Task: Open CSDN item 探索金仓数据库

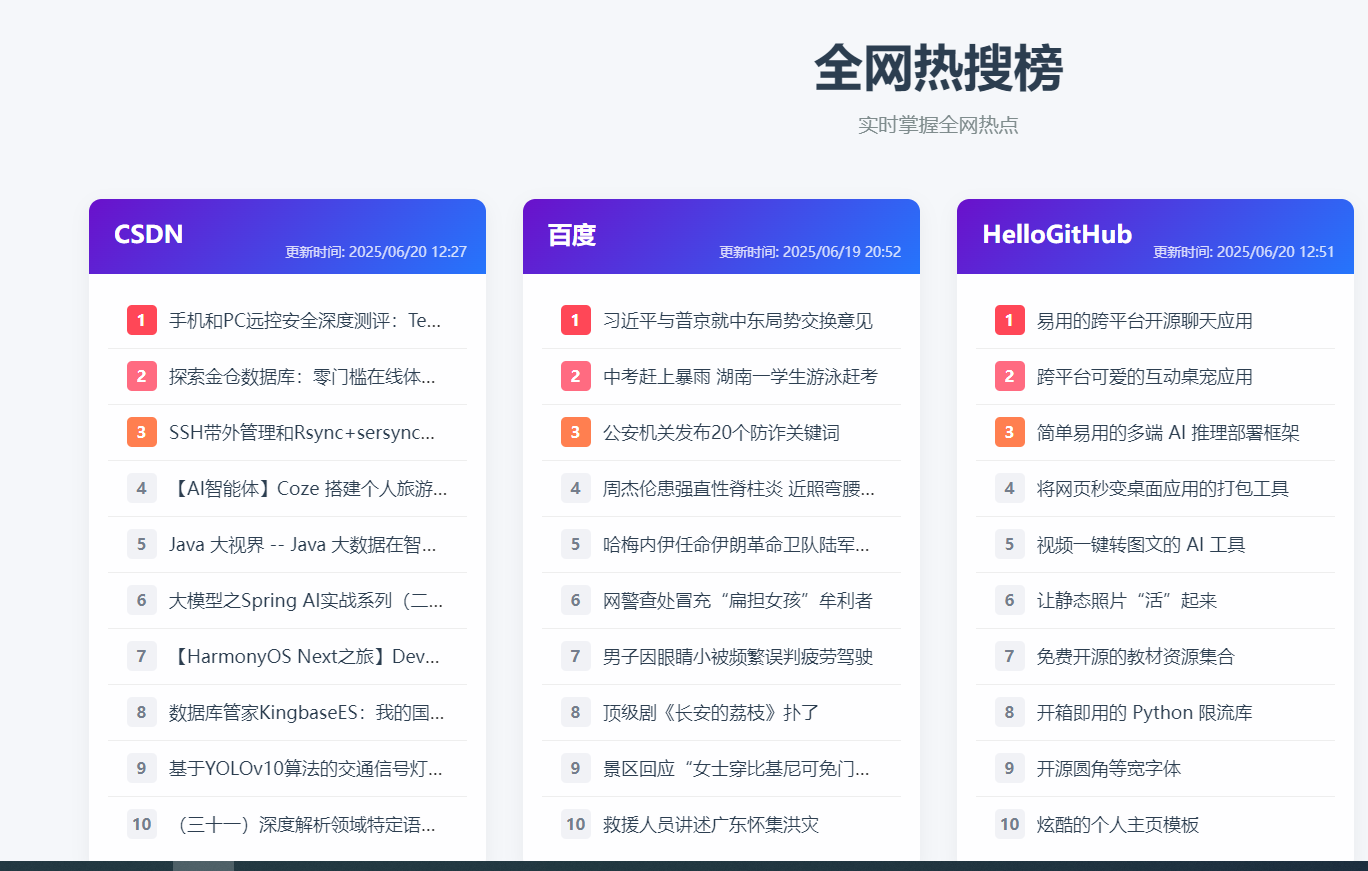Action: pos(302,376)
